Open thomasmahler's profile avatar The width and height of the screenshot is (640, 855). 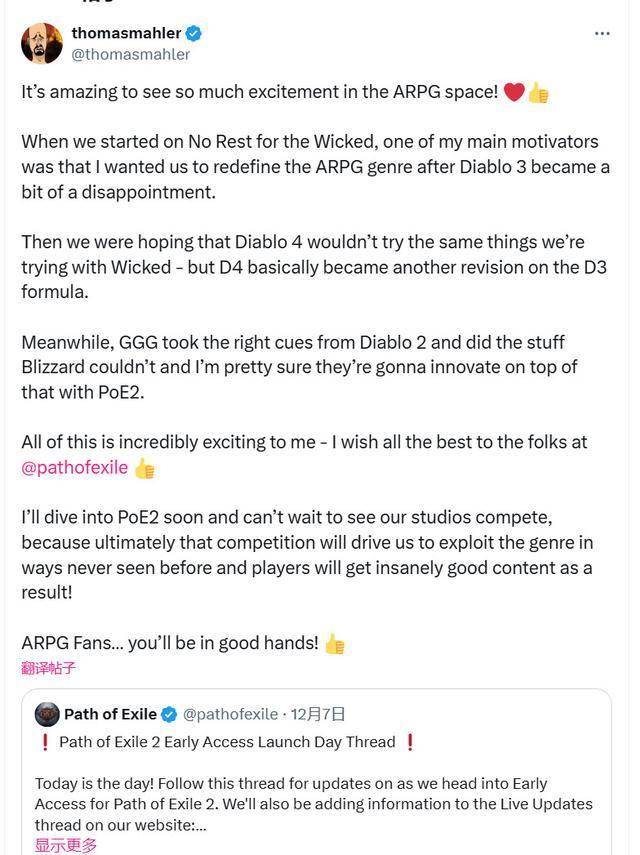coord(42,43)
